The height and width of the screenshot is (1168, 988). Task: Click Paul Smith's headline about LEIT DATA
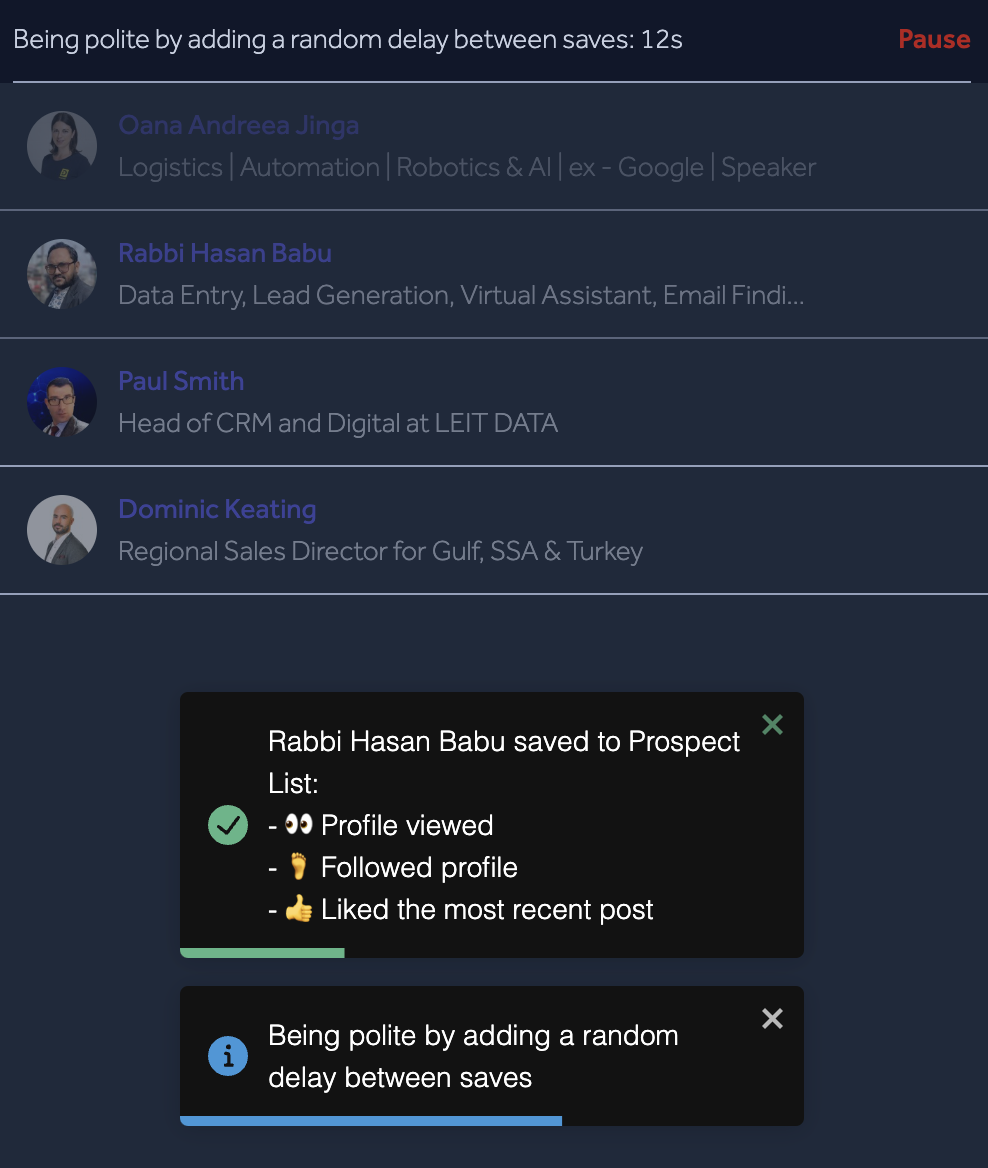coord(338,423)
